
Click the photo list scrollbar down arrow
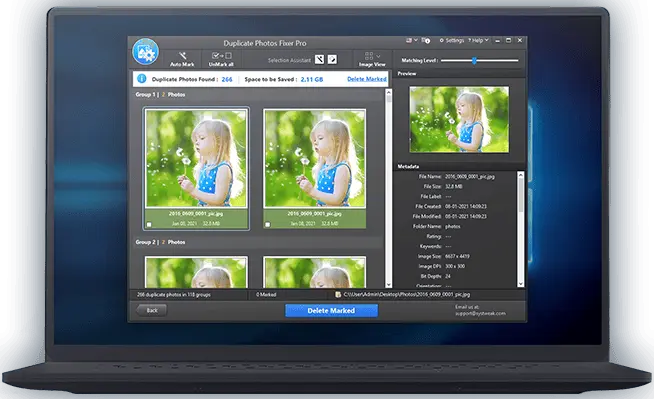click(x=389, y=285)
